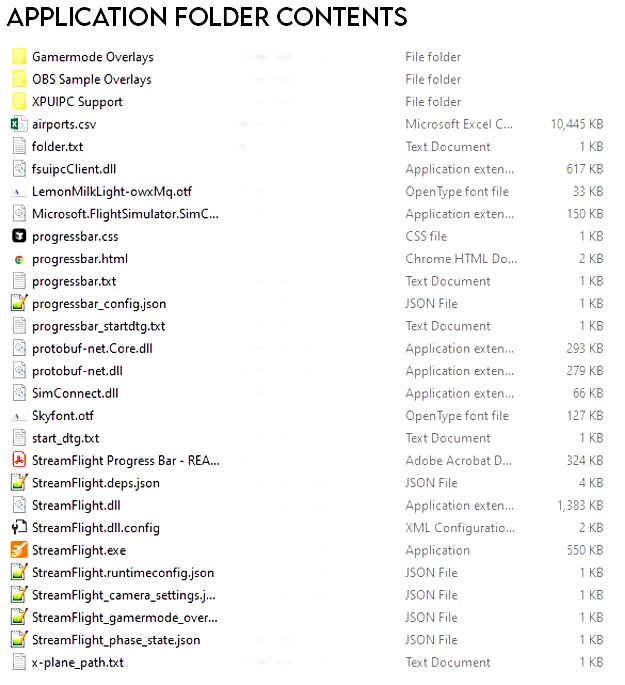Select the StreamFlight.dll.config file name

click(x=96, y=528)
